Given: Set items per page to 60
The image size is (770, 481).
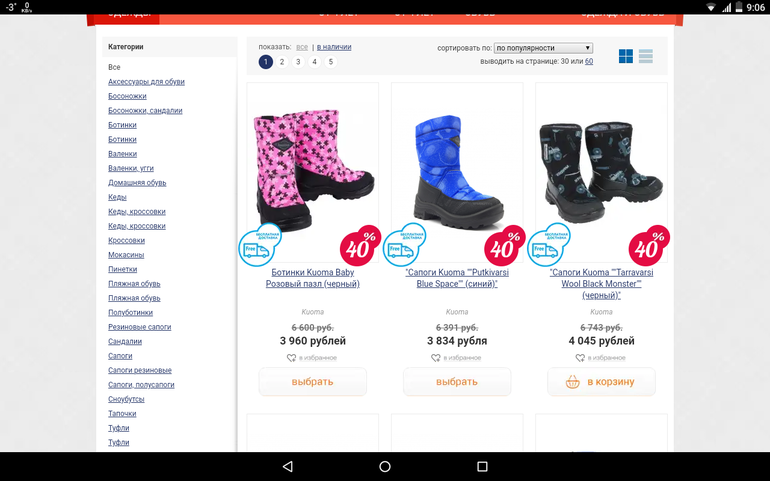Looking at the screenshot, I should [589, 61].
